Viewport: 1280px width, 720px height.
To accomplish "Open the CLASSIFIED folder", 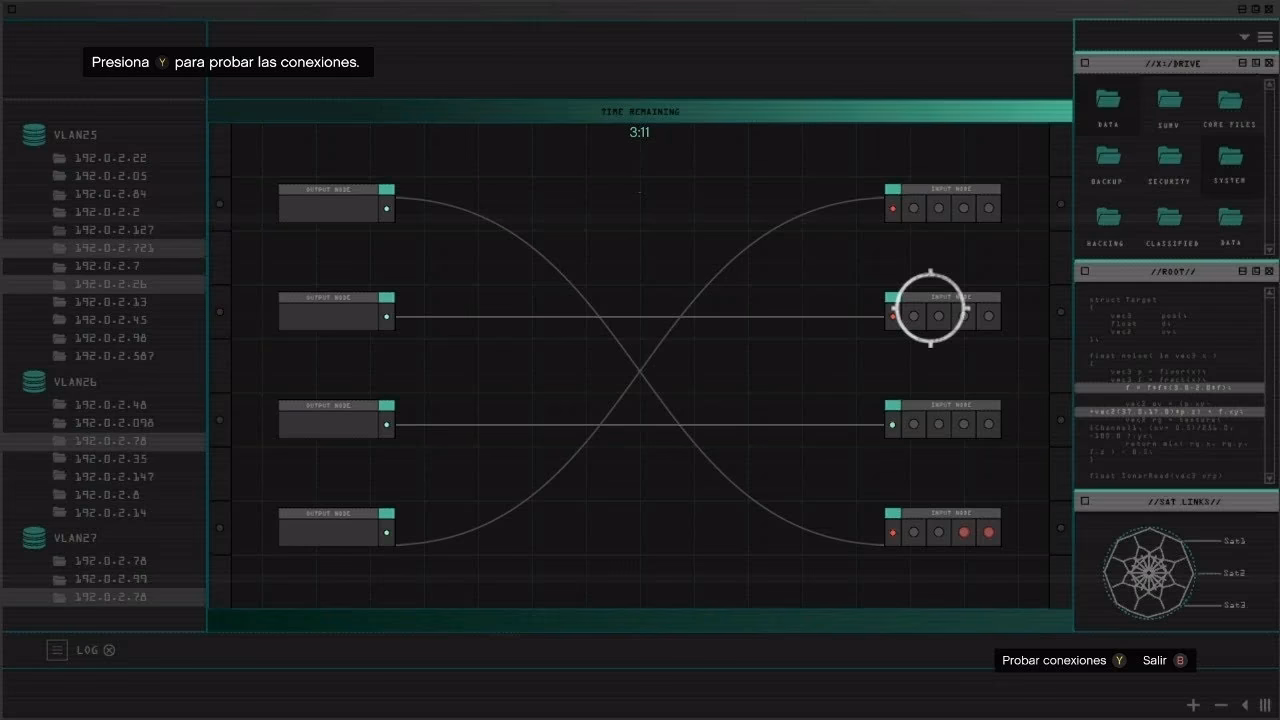I will tap(1169, 226).
